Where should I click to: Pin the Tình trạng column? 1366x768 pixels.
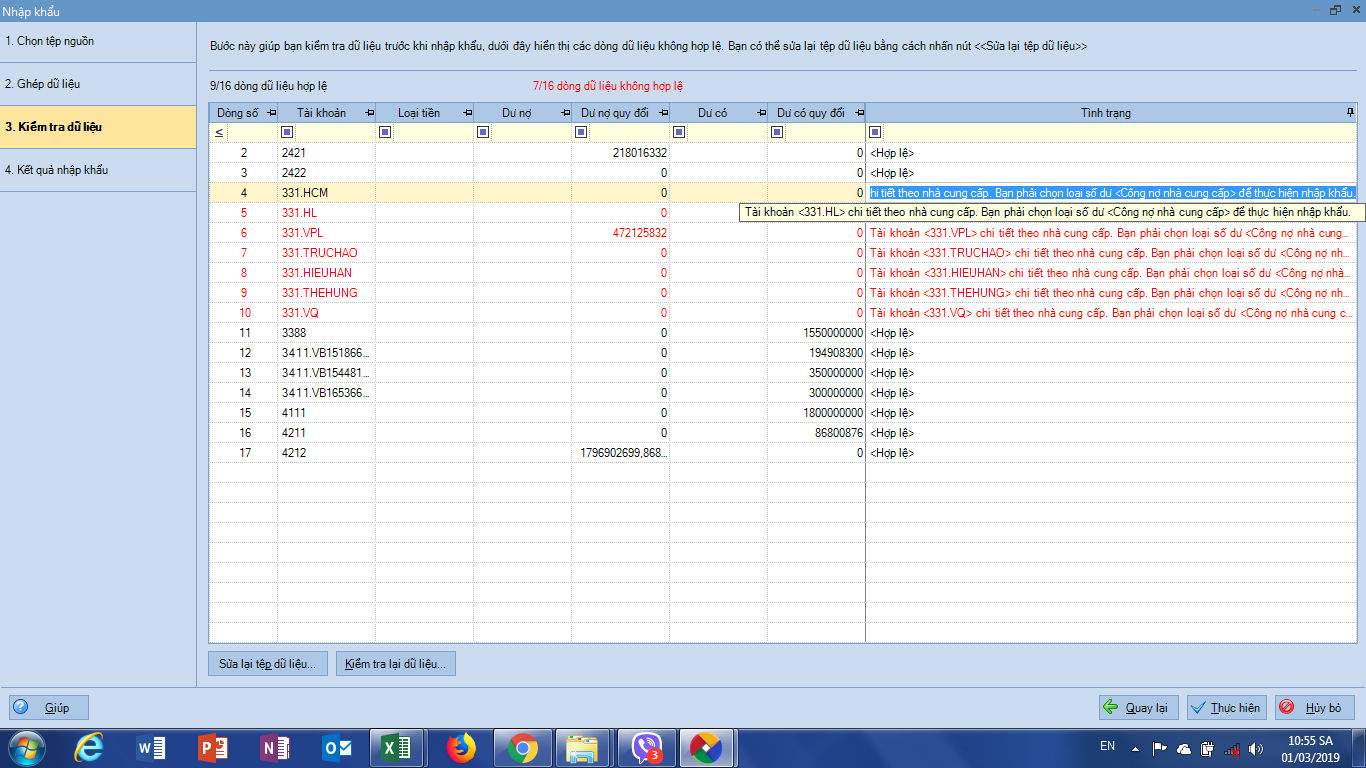point(1350,112)
